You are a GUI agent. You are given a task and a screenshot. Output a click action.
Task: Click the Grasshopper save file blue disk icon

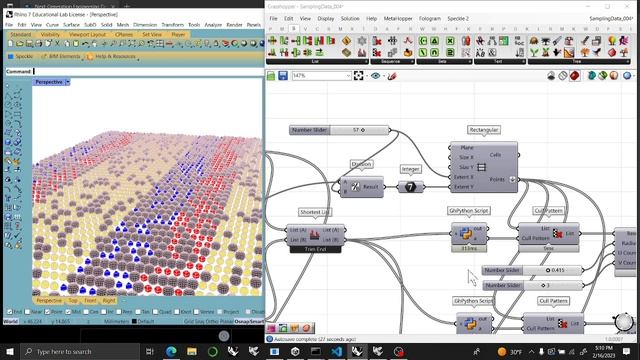[x=283, y=76]
